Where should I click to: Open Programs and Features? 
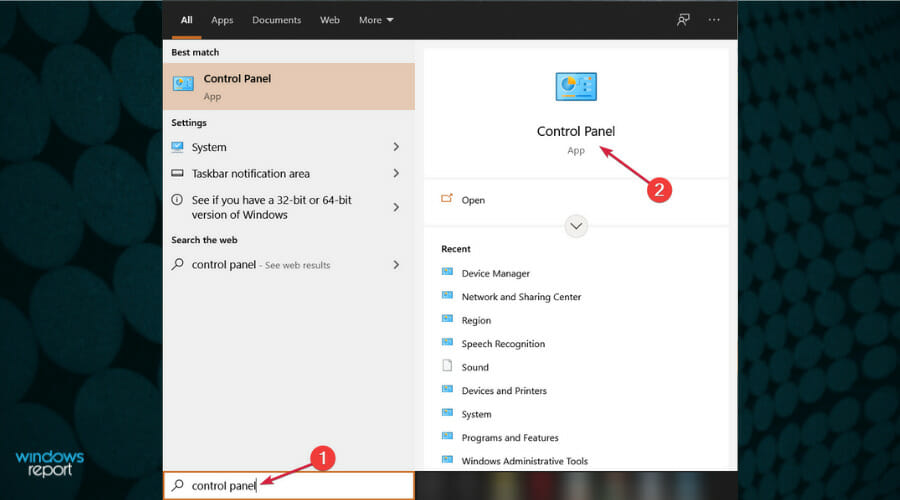(x=510, y=438)
